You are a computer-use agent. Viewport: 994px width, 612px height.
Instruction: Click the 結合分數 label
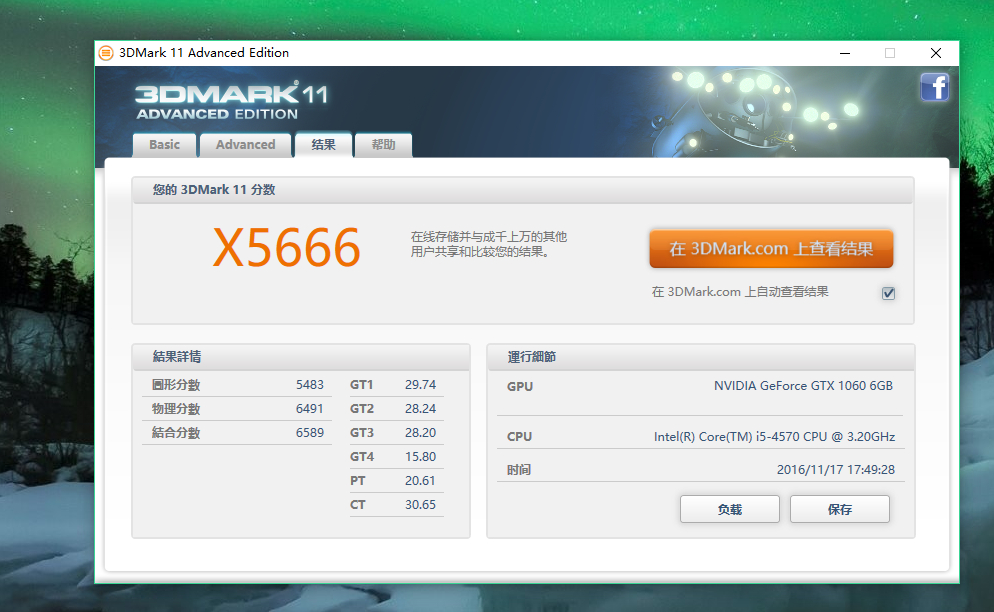click(x=176, y=433)
